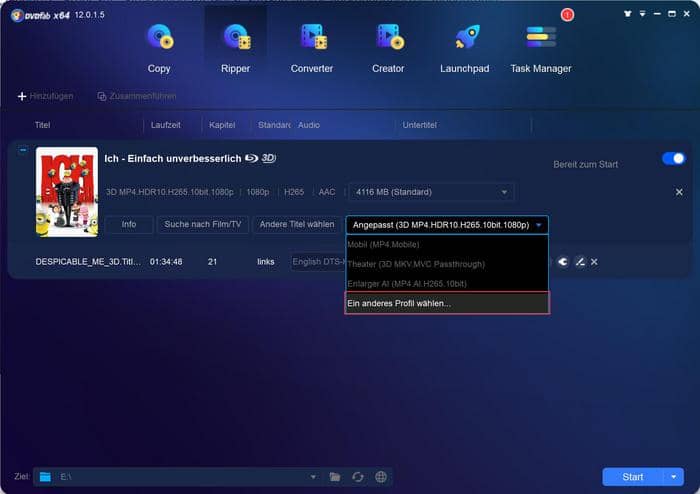Start the ripping process
This screenshot has height=494, width=700.
coord(633,477)
